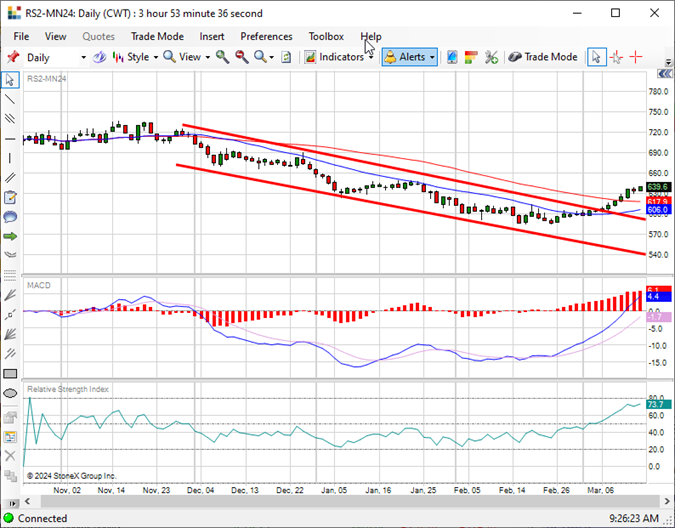The height and width of the screenshot is (528, 675).
Task: Activate the arrow pointer cursor mode
Action: pos(596,57)
